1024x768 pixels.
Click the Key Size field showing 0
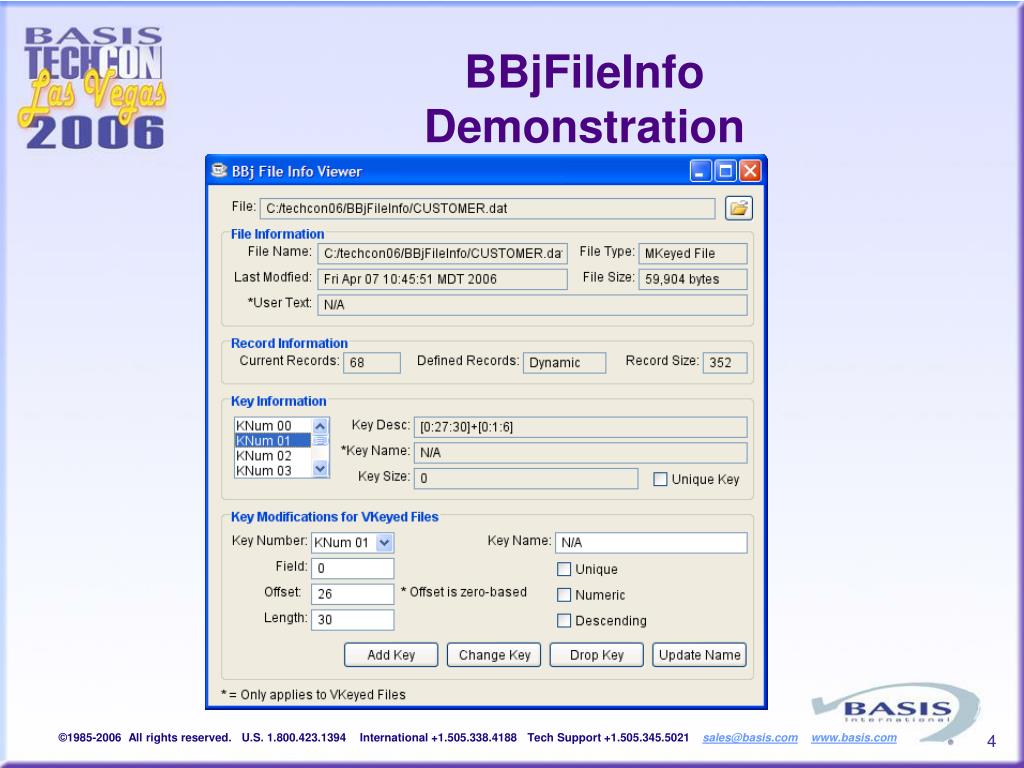(526, 478)
